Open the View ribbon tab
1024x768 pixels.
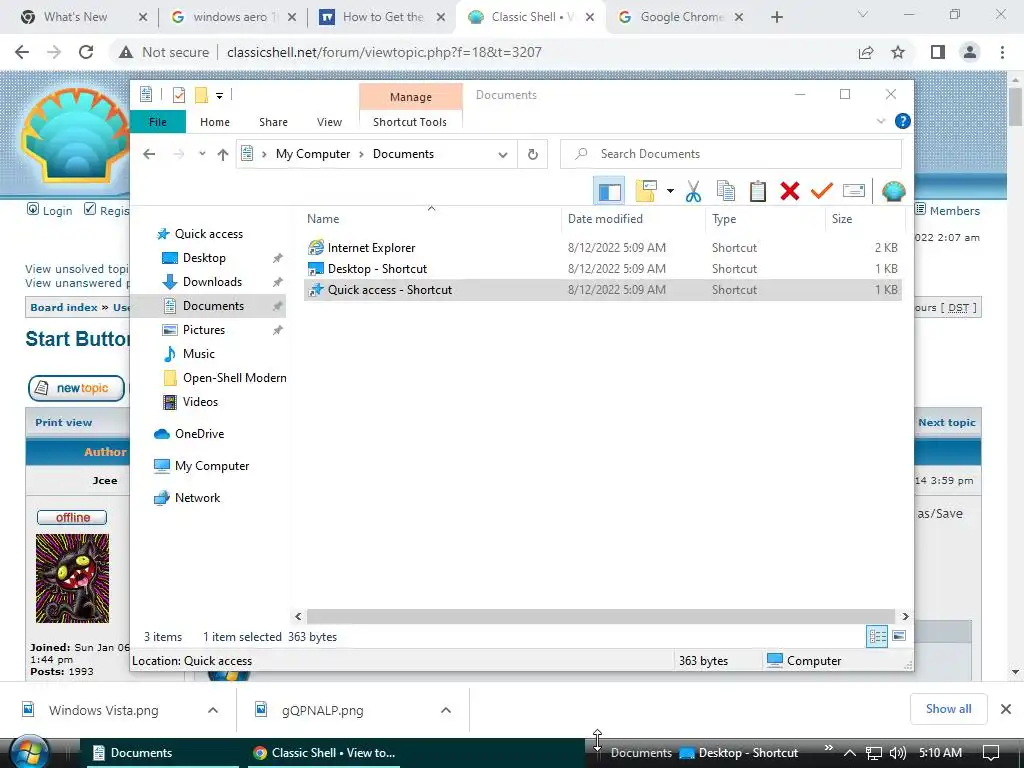point(329,122)
